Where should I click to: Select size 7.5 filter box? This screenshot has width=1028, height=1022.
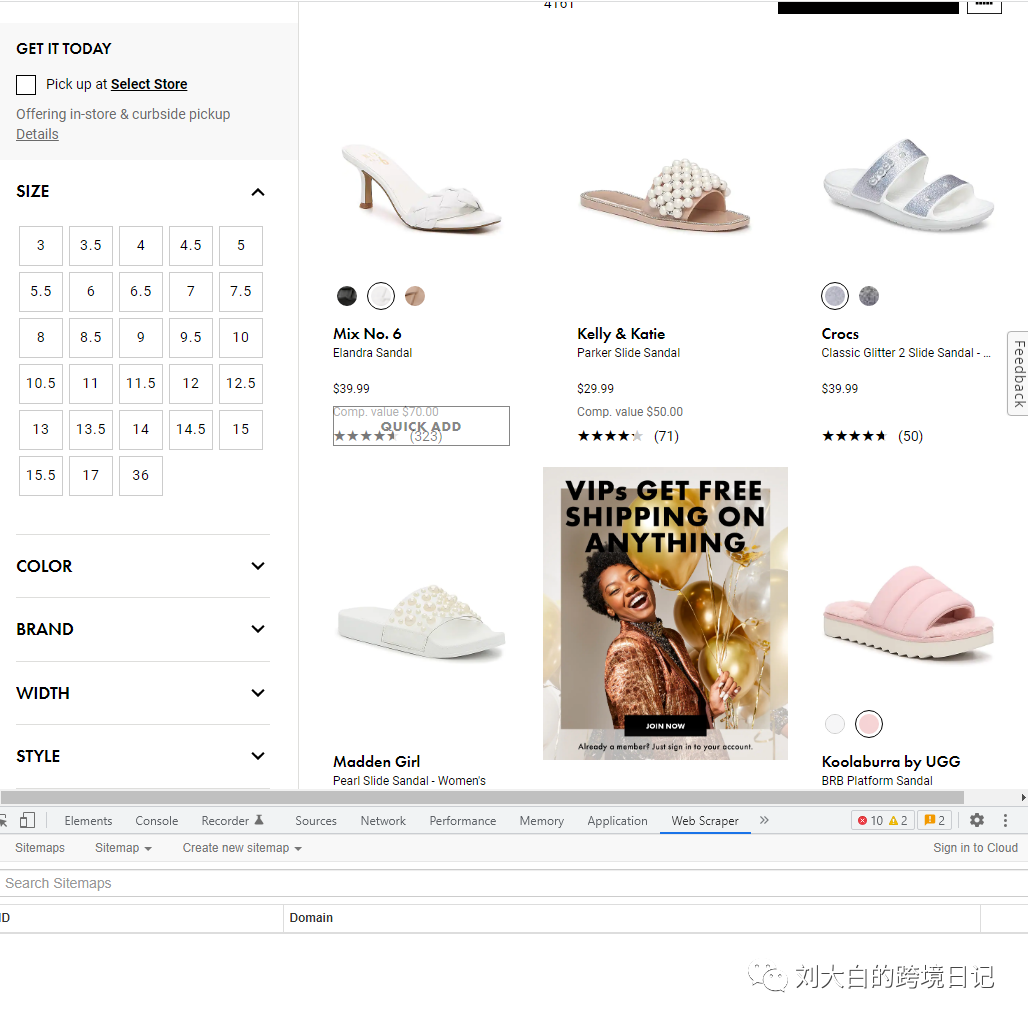pos(241,292)
